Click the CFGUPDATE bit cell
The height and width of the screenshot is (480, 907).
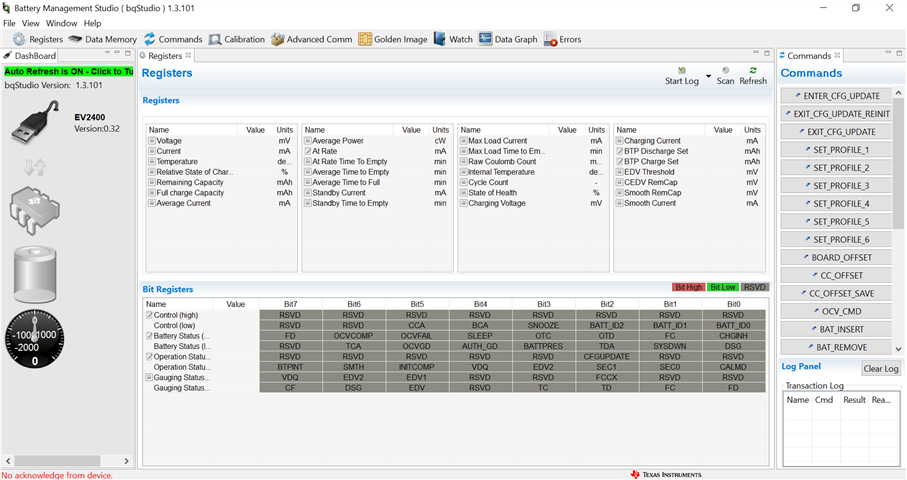tap(607, 357)
